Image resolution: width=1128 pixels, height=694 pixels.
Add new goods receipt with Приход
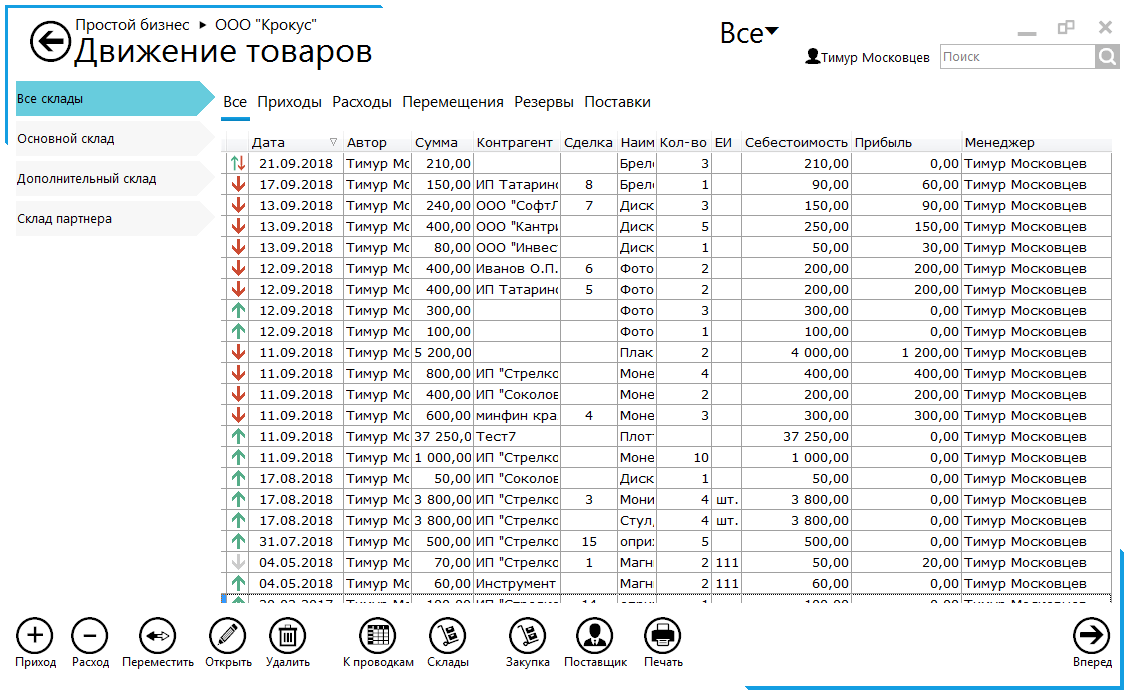(35, 635)
